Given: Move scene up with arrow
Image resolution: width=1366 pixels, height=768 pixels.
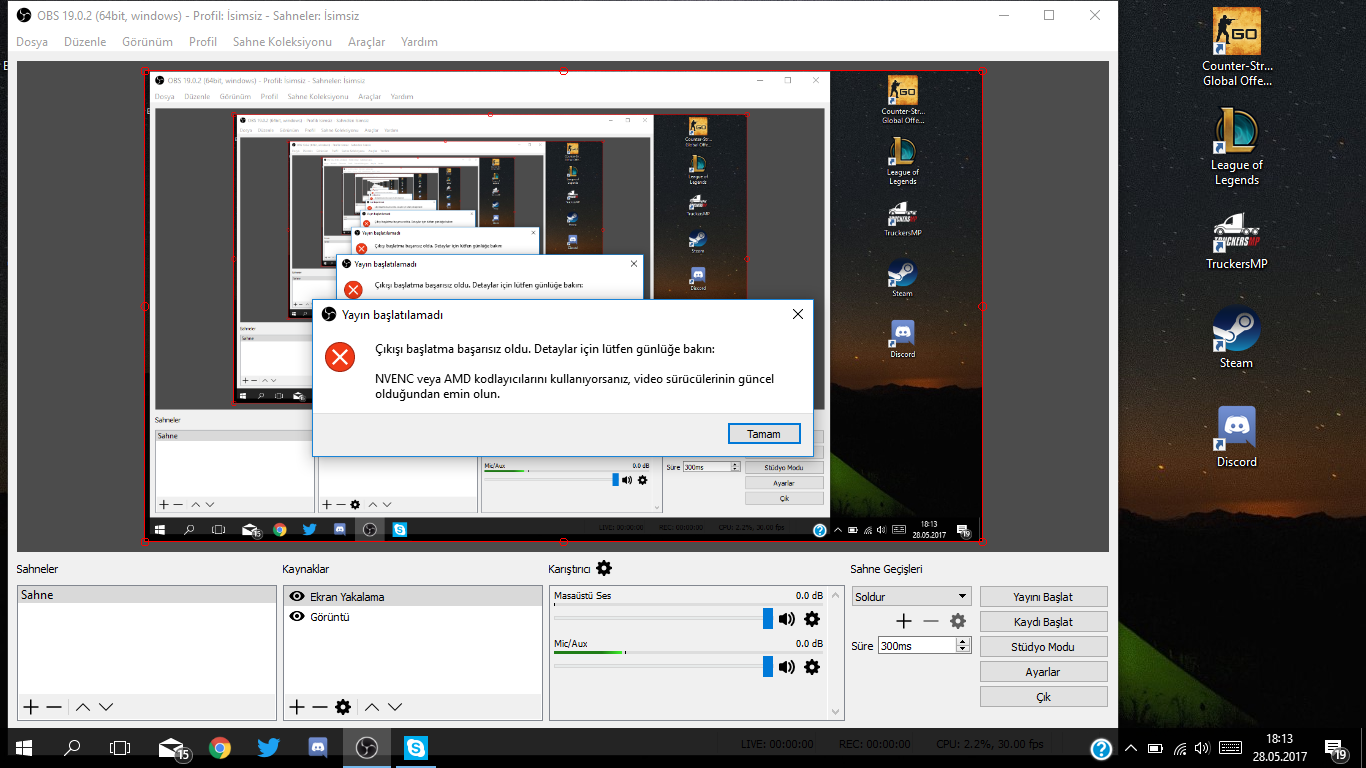Looking at the screenshot, I should [83, 707].
